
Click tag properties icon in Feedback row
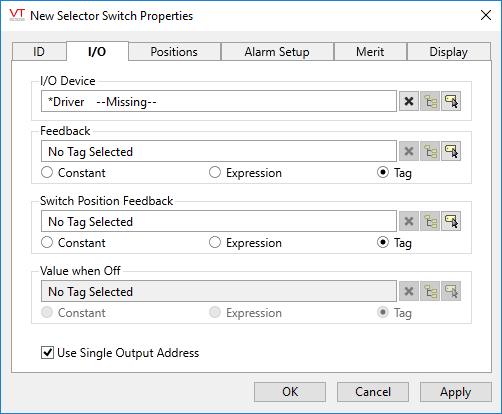pyautogui.click(x=451, y=151)
